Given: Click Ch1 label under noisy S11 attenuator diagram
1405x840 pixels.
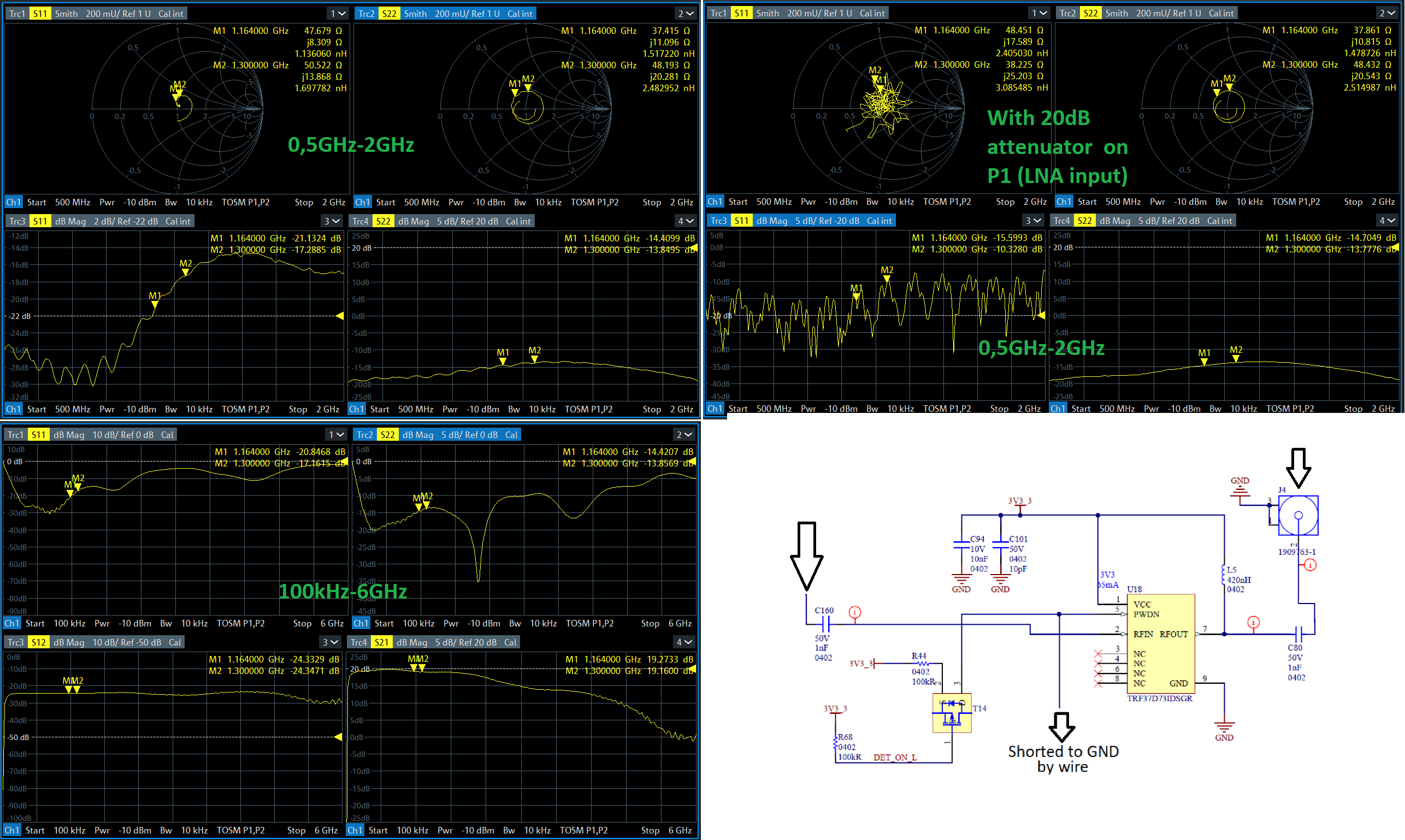Looking at the screenshot, I should click(715, 409).
